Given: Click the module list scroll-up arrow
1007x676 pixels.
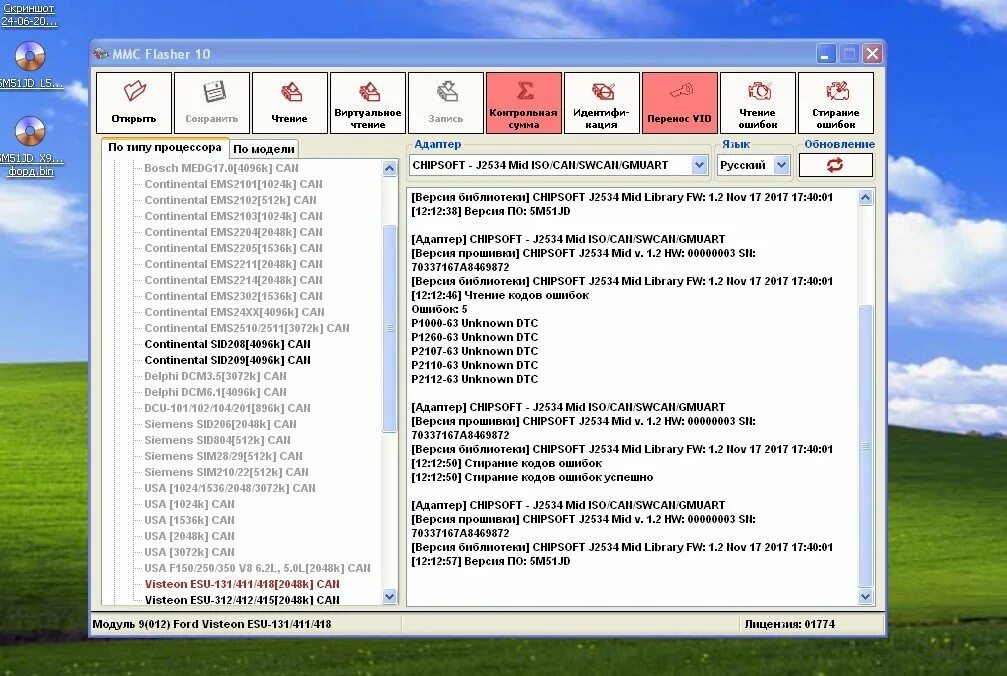Looking at the screenshot, I should coord(389,169).
